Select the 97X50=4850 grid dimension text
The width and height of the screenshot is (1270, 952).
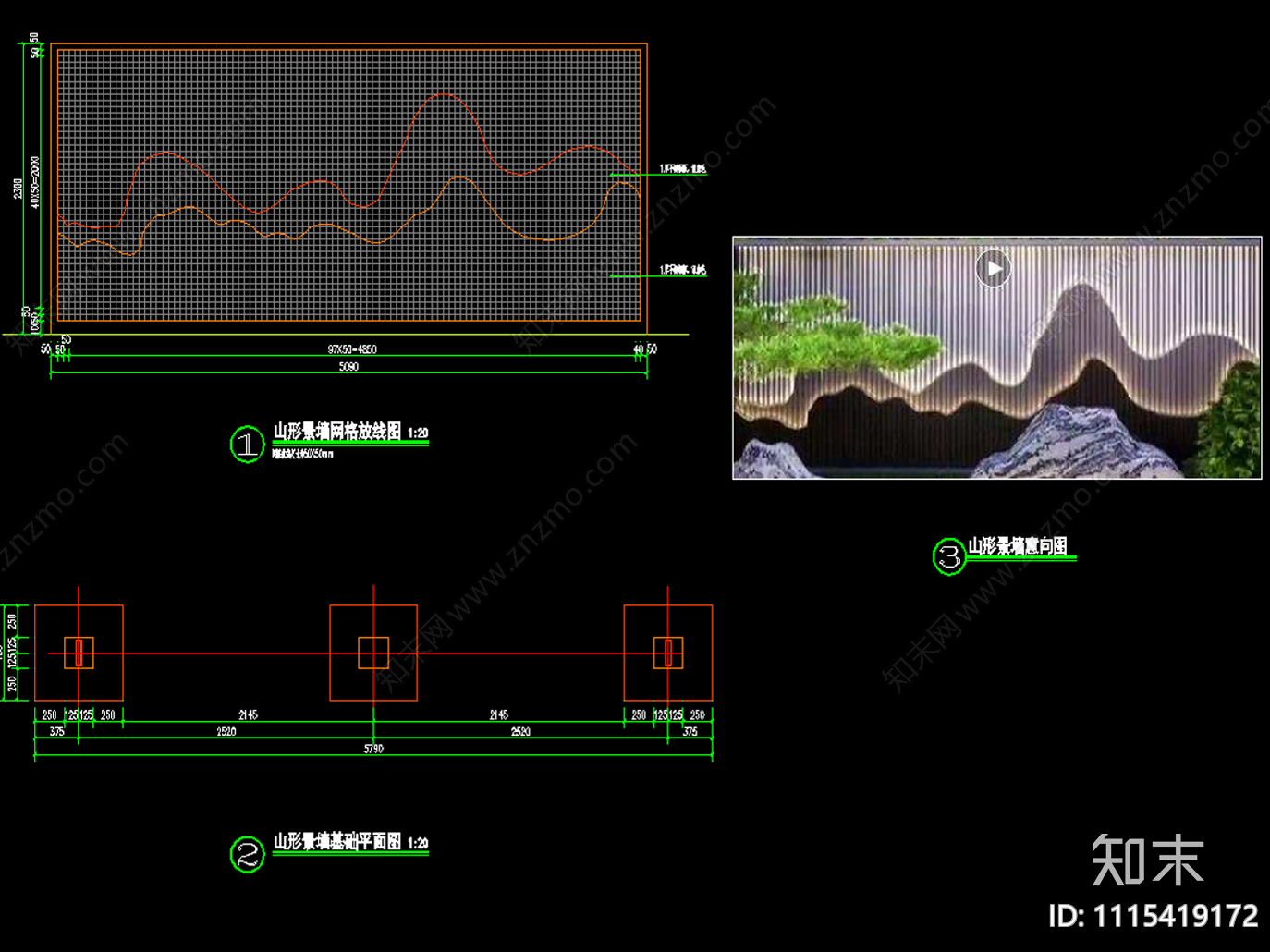pos(352,349)
